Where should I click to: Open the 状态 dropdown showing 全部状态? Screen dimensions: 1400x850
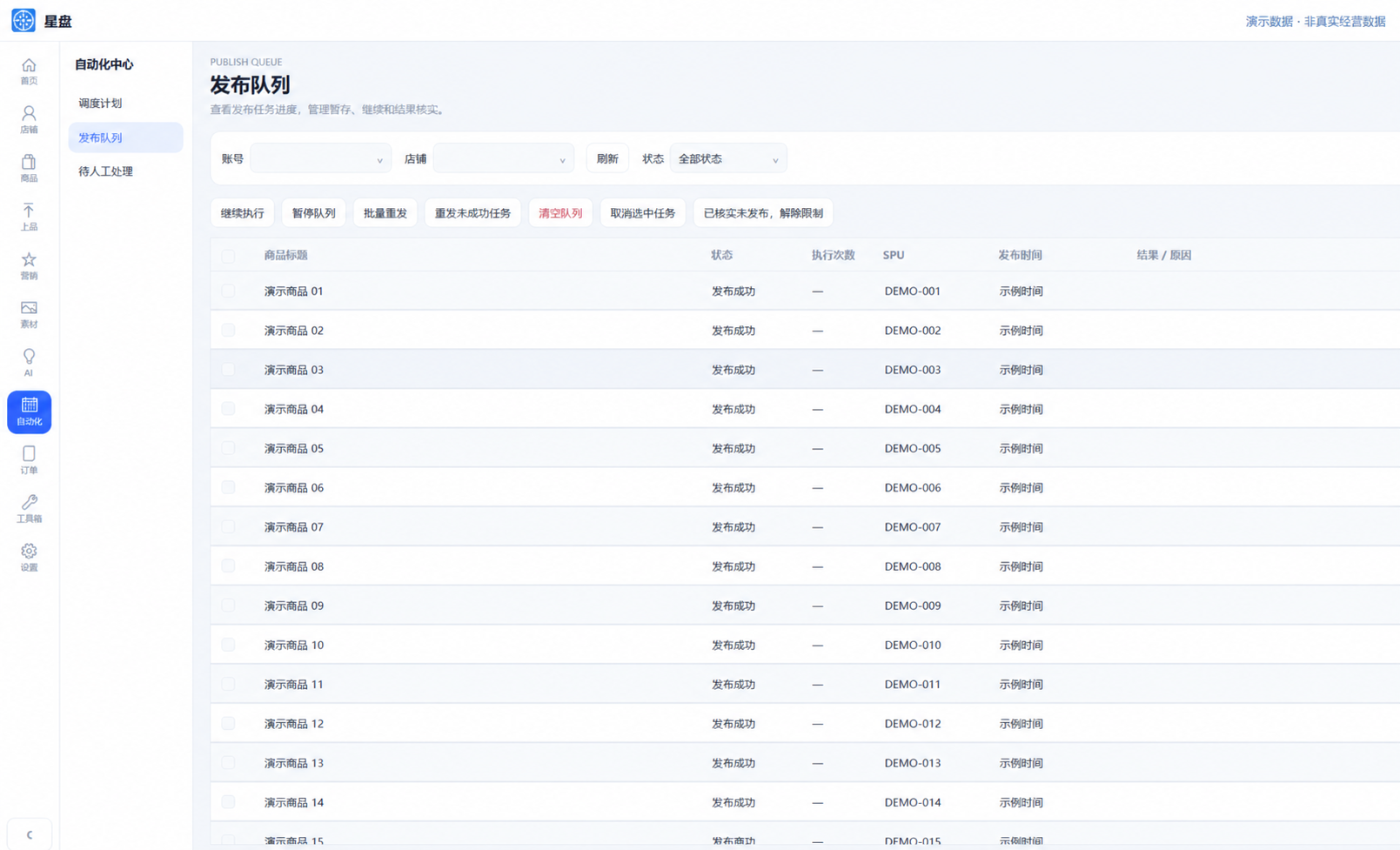(728, 158)
